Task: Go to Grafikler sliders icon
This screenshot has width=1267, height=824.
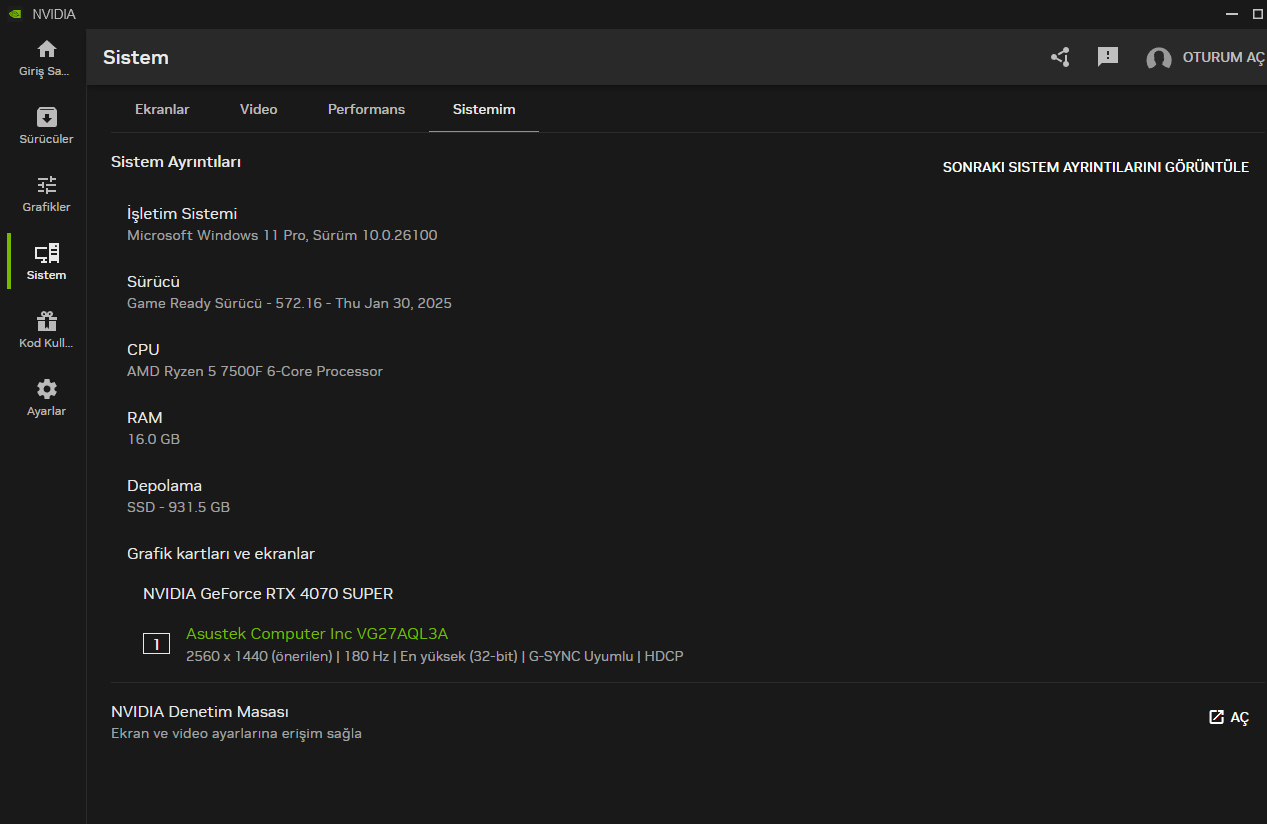Action: 46,185
